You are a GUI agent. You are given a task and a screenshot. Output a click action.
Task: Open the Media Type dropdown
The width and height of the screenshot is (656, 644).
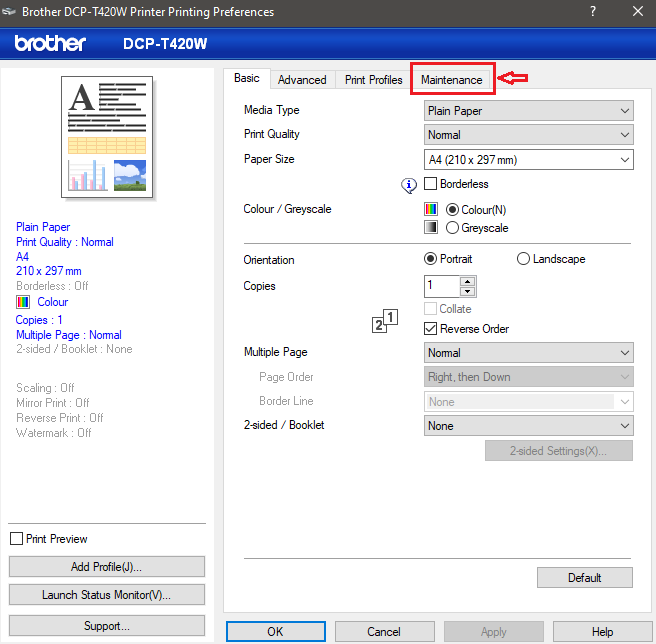pyautogui.click(x=528, y=111)
